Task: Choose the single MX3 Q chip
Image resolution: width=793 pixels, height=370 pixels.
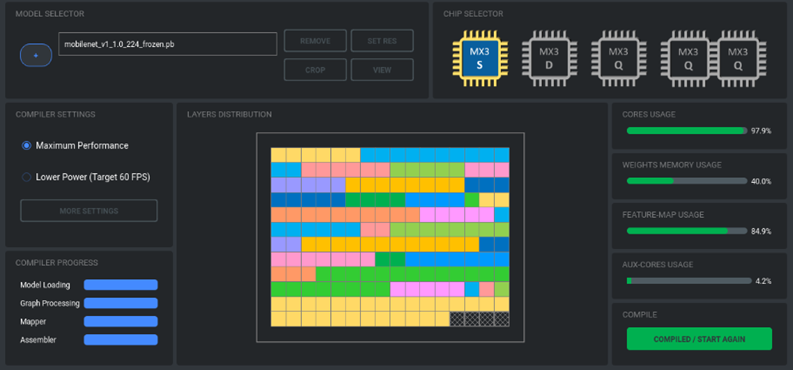Action: [619, 57]
